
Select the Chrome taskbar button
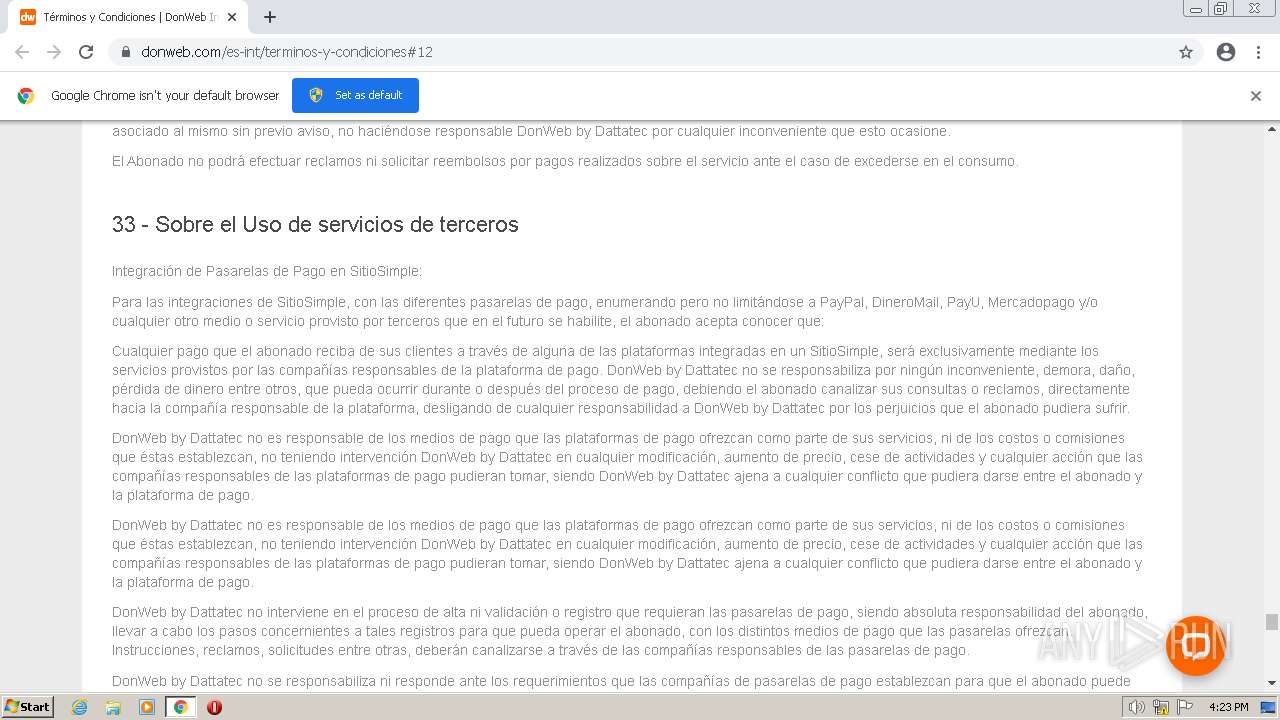pos(180,707)
